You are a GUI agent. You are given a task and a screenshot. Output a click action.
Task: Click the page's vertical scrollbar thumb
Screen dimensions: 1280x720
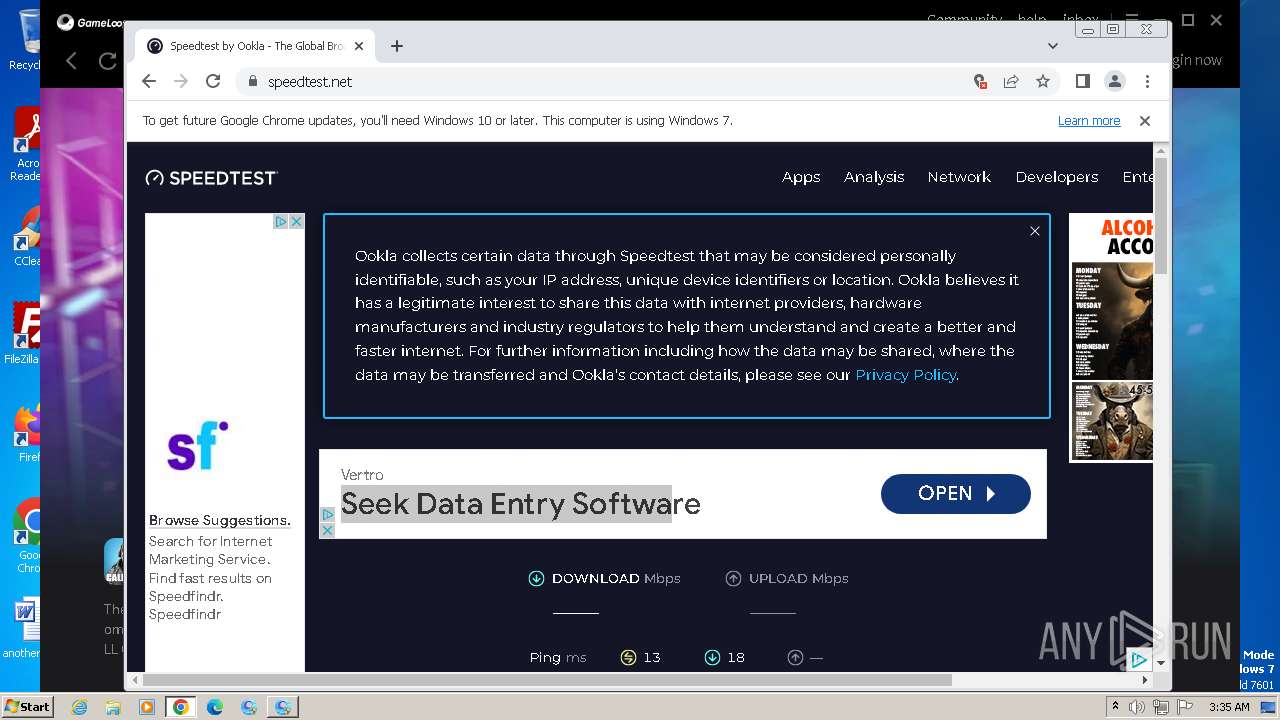(x=1160, y=215)
